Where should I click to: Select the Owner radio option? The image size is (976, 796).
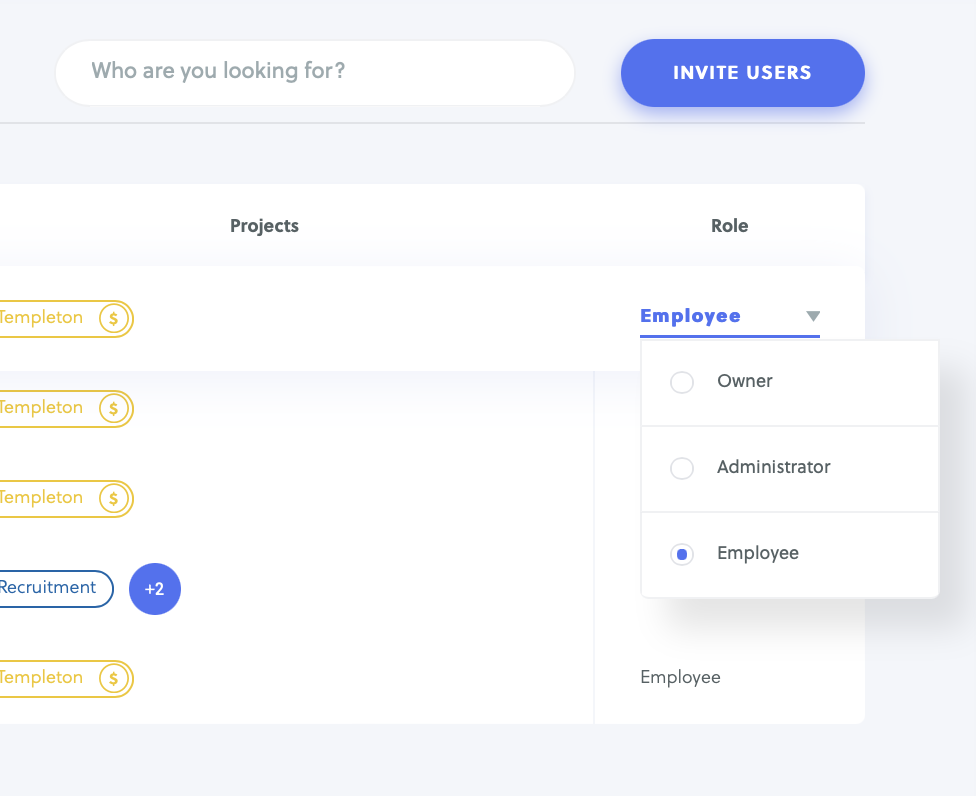(x=682, y=382)
